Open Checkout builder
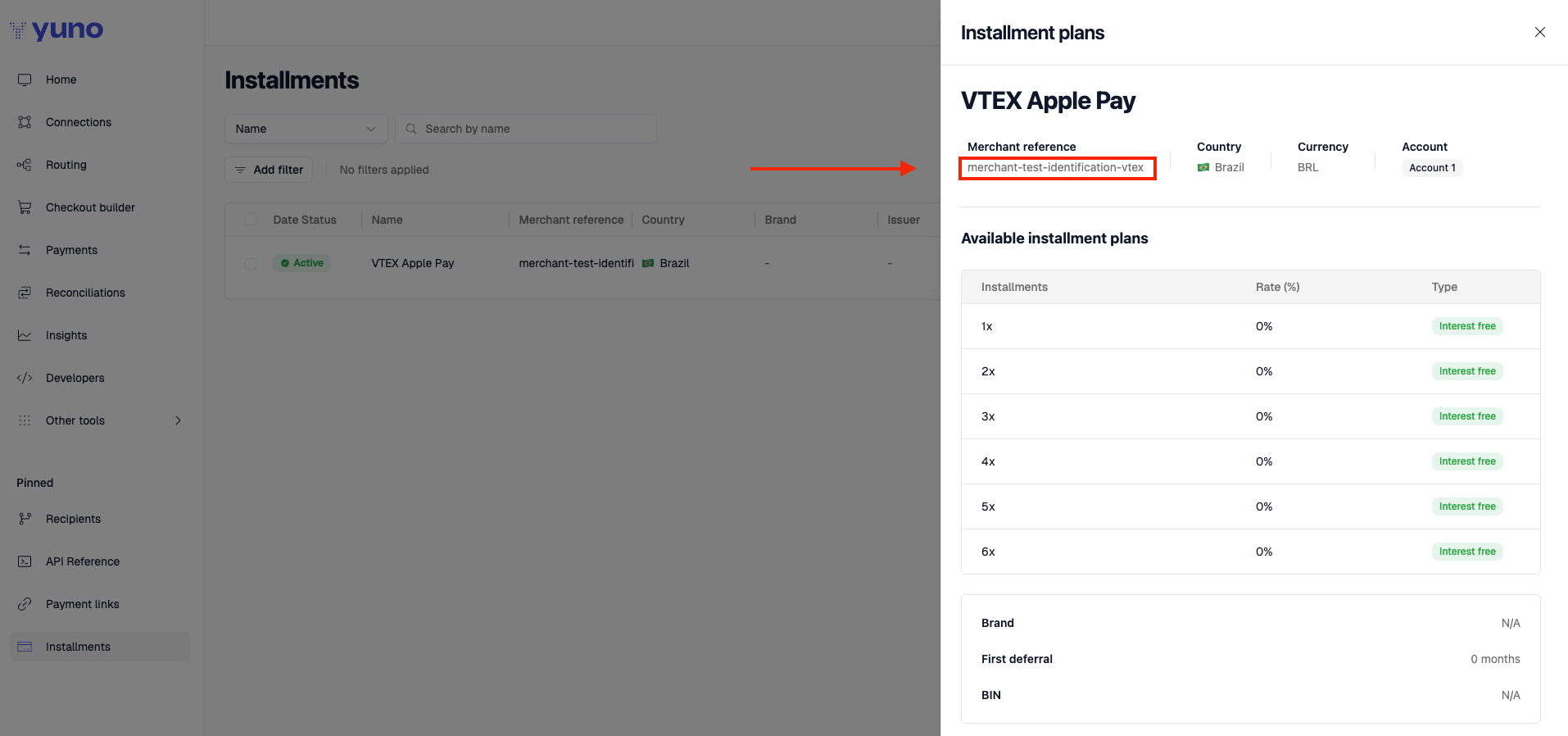Image resolution: width=1568 pixels, height=736 pixels. (90, 207)
